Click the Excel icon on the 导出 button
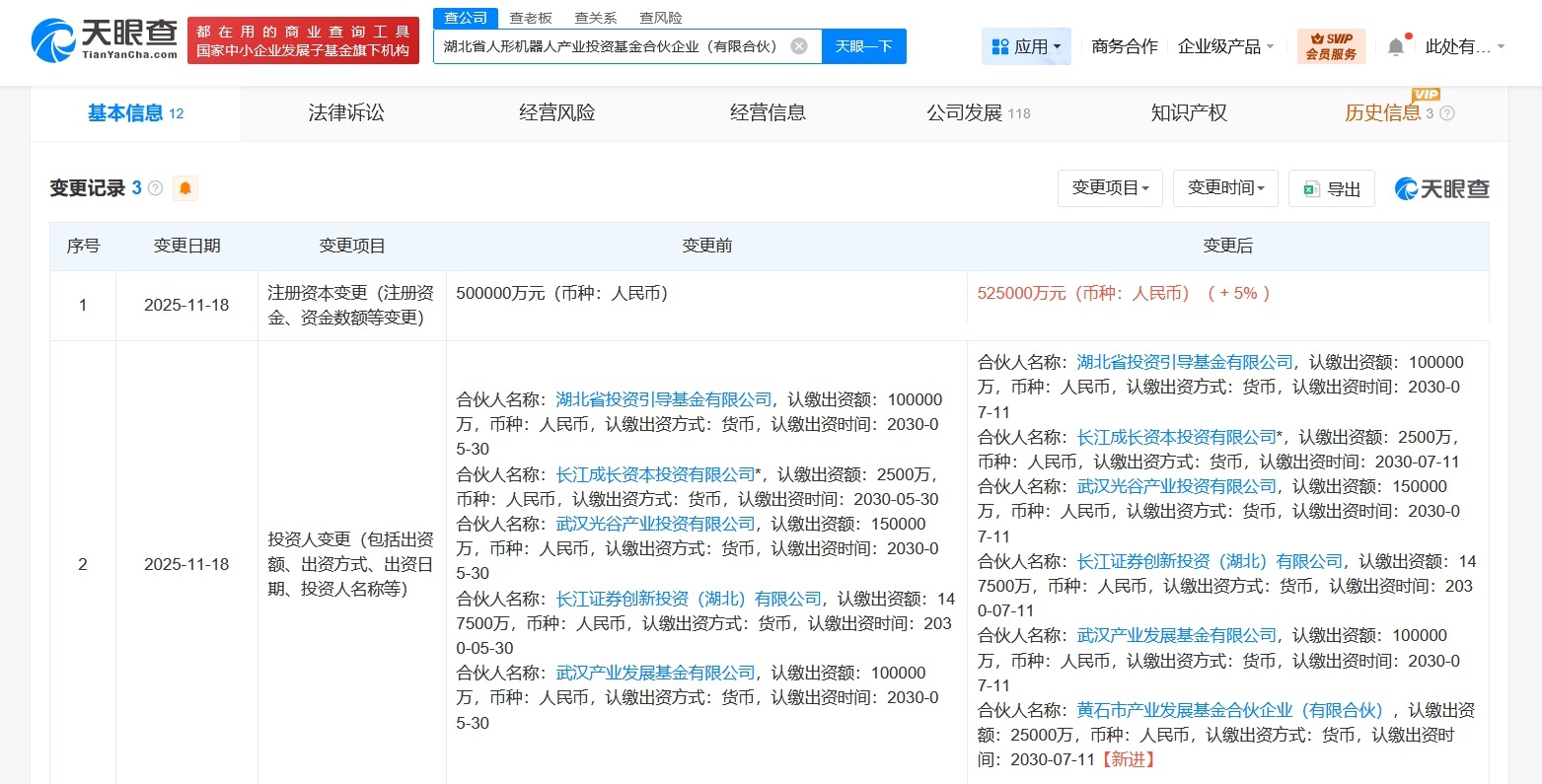 click(1312, 188)
